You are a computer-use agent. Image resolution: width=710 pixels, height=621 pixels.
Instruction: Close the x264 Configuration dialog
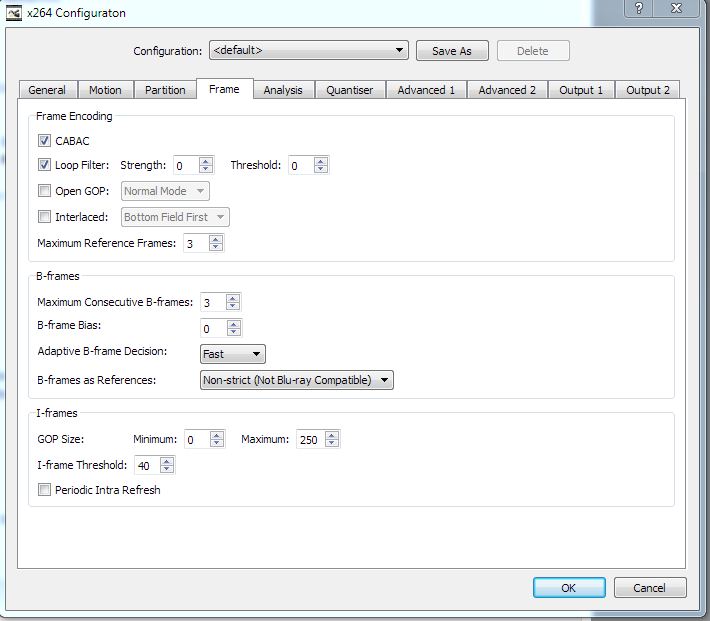[676, 8]
